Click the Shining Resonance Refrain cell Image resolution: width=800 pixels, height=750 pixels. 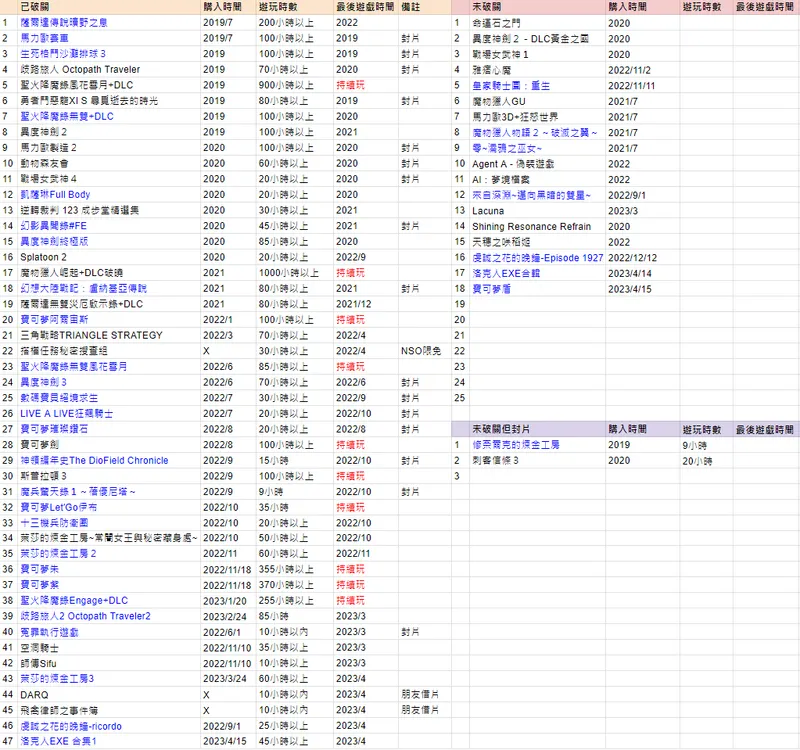529,226
